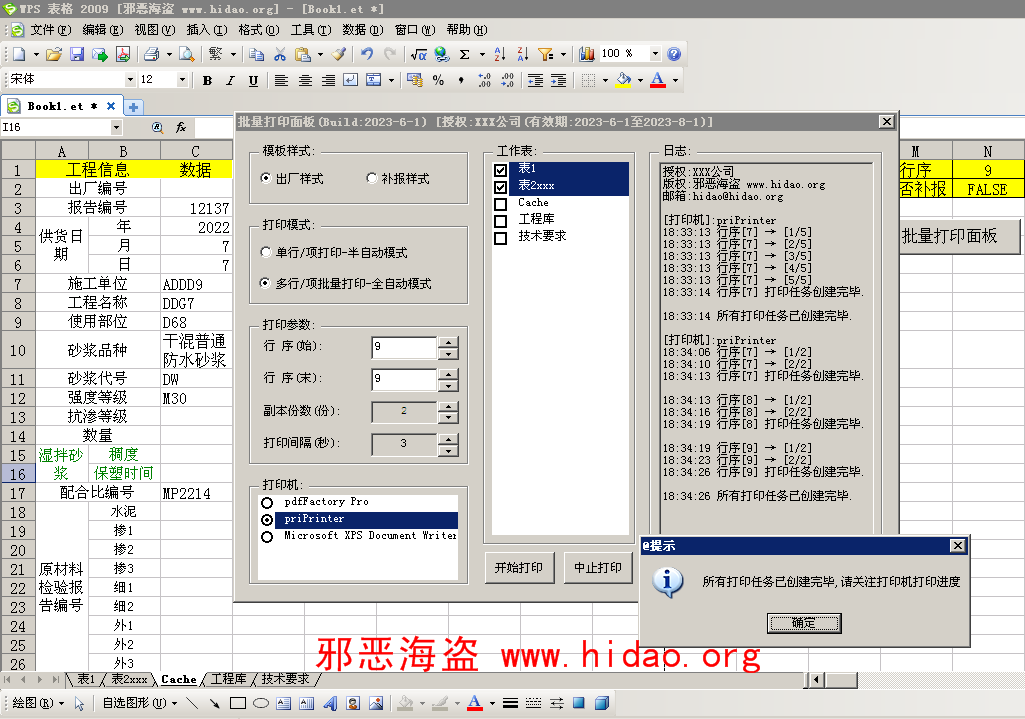This screenshot has width=1025, height=719.
Task: Choose 单行/项打印-半自动模式 print mode
Action: coord(265,252)
